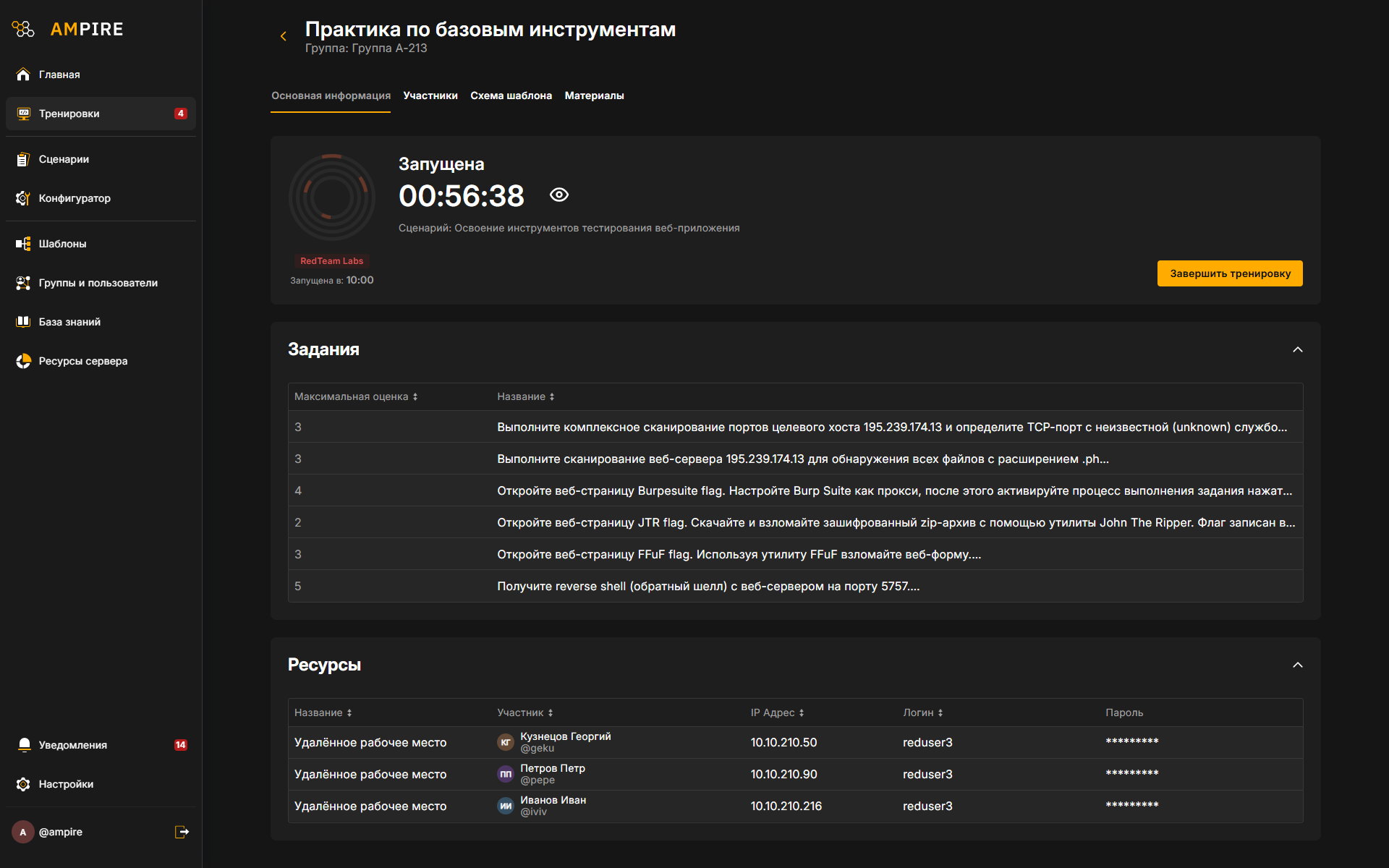Image resolution: width=1389 pixels, height=868 pixels.
Task: Collapse the Ресурсы section
Action: tap(1297, 665)
